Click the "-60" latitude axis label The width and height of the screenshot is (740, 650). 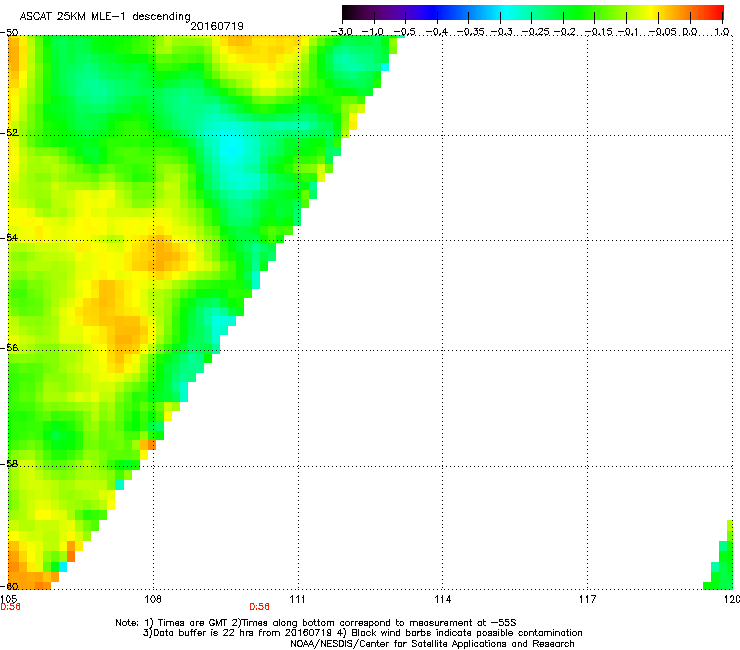(x=9, y=586)
